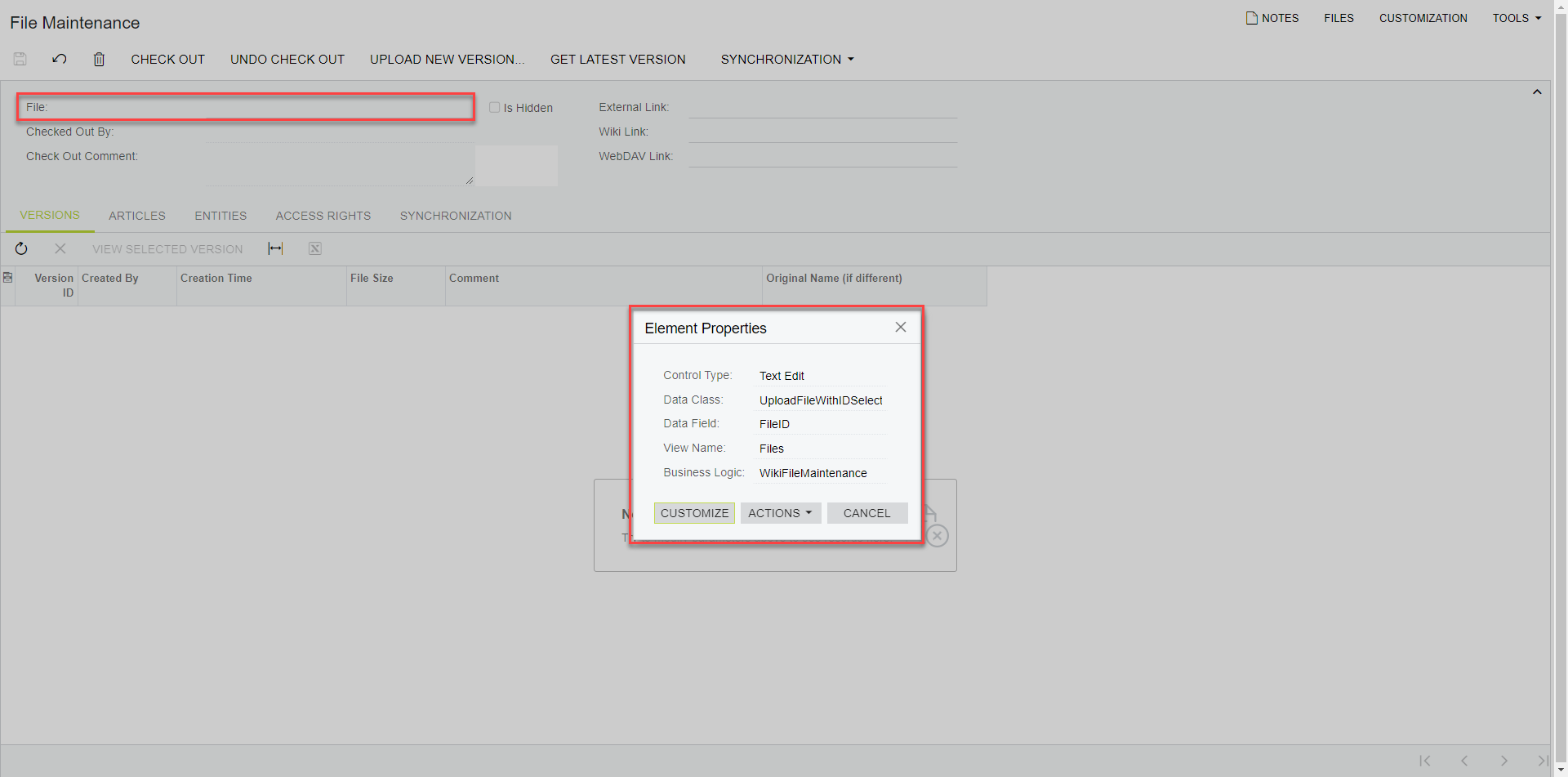
Task: Open the Notes panel
Action: 1272,18
